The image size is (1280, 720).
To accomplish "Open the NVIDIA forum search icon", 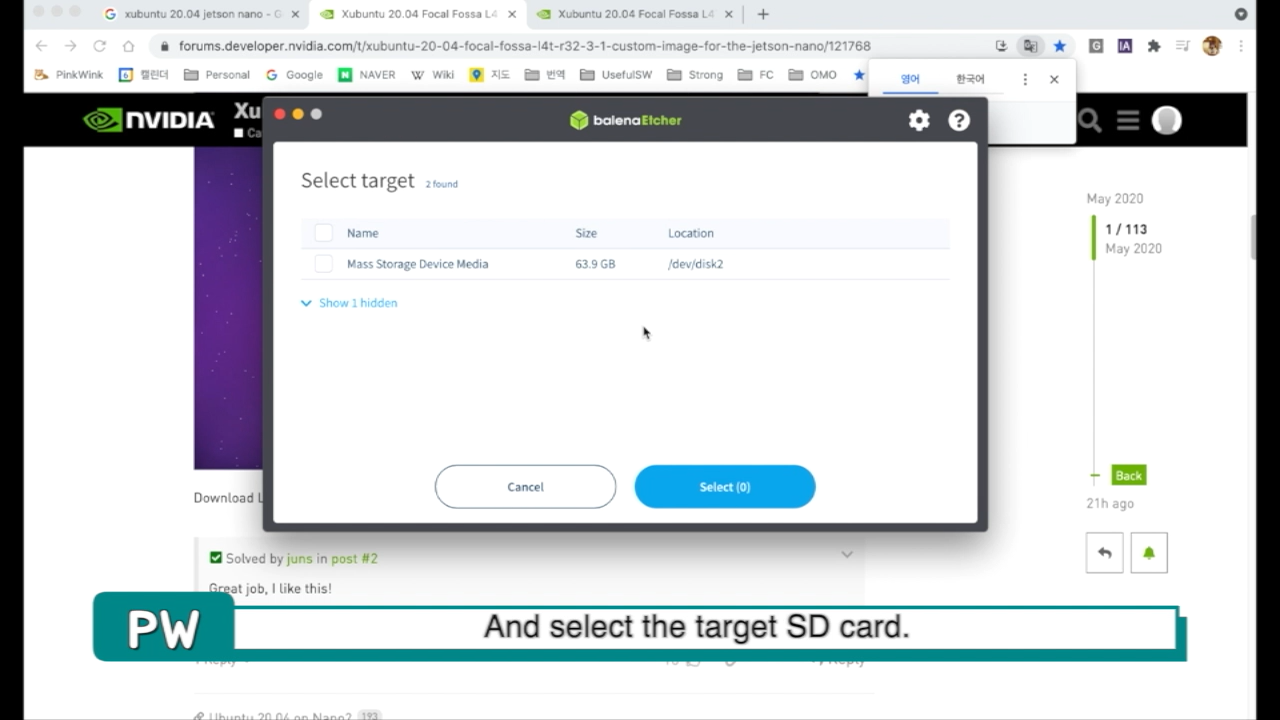I will (1089, 121).
